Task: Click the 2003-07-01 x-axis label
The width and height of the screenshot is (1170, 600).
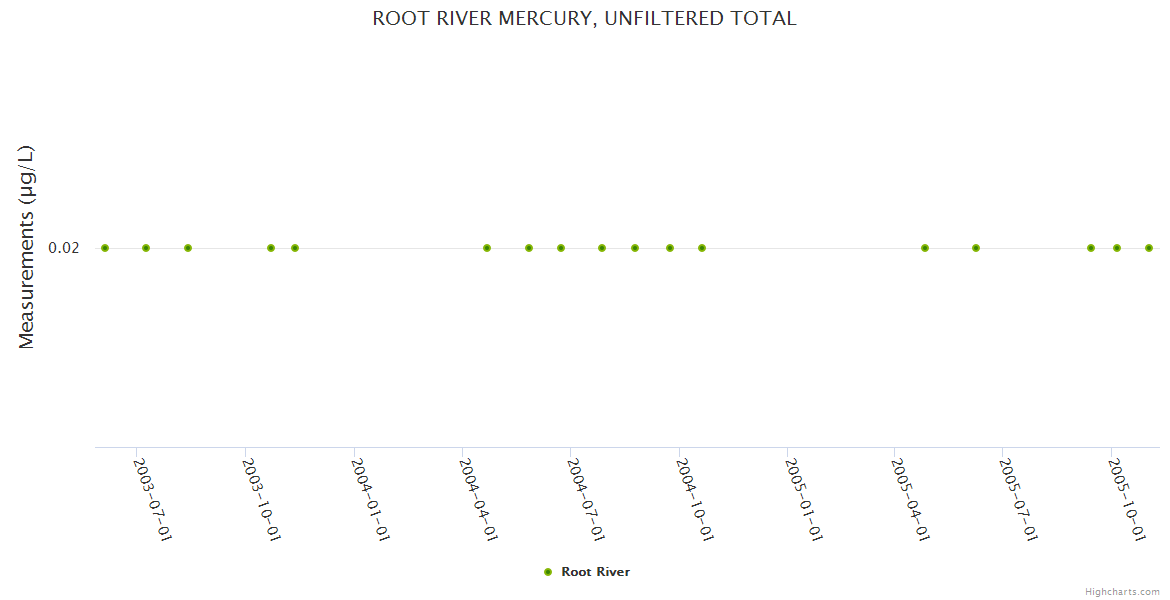Action: 153,499
